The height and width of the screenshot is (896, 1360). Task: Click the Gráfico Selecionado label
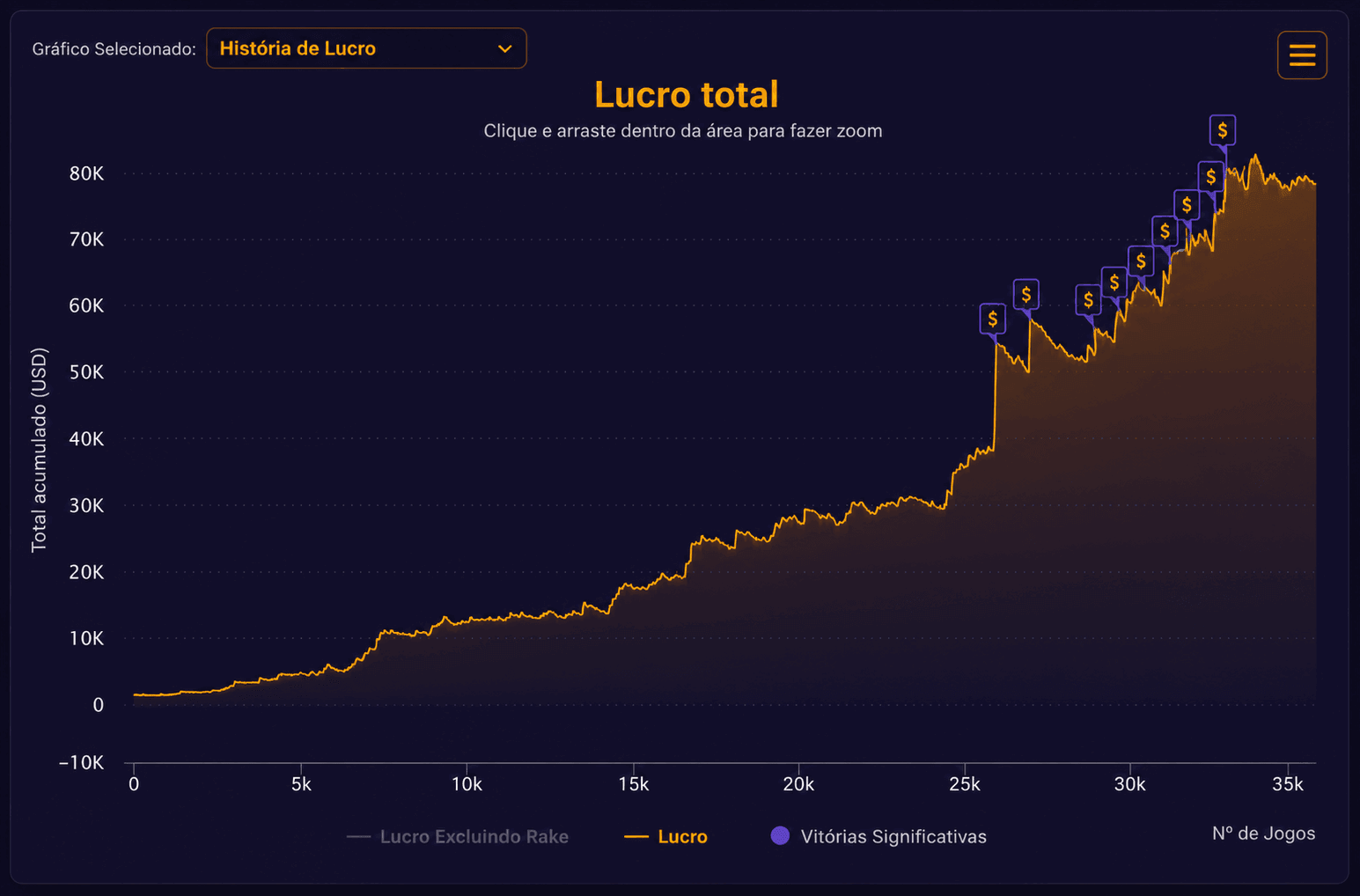[114, 49]
